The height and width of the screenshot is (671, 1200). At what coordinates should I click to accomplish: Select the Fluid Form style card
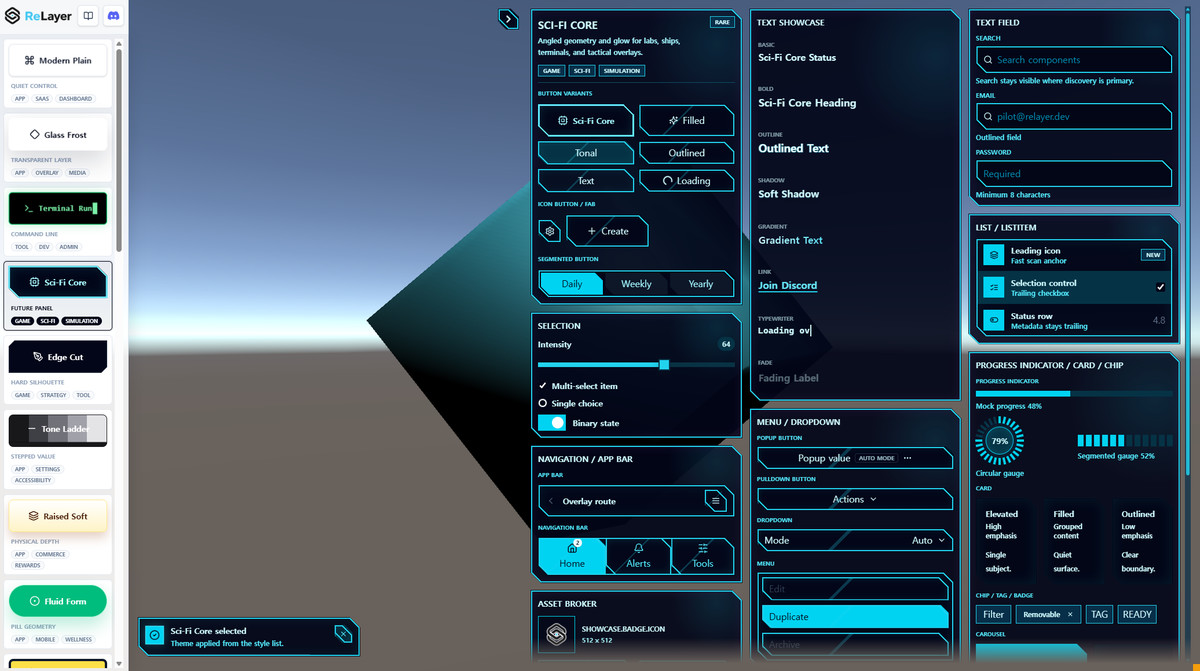click(58, 601)
